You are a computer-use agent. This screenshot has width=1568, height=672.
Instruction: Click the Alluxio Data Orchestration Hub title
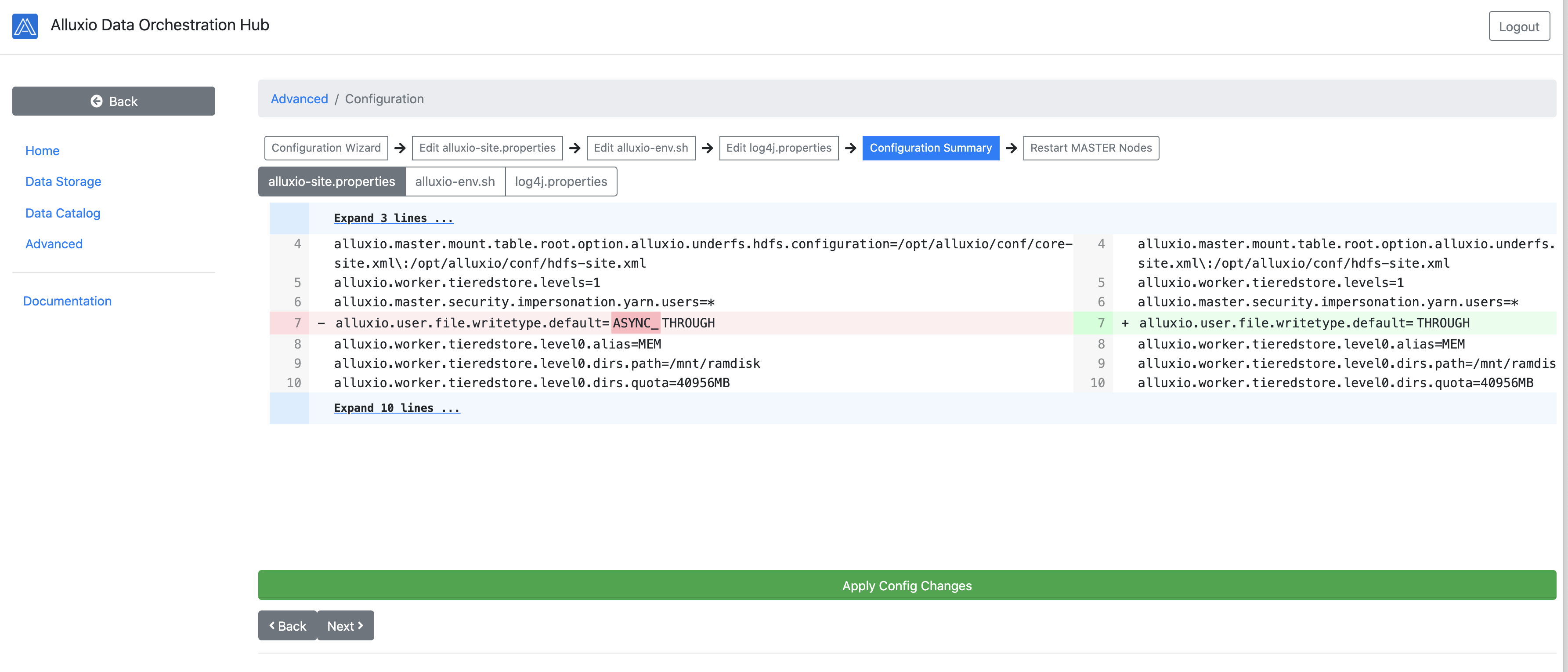pos(159,25)
